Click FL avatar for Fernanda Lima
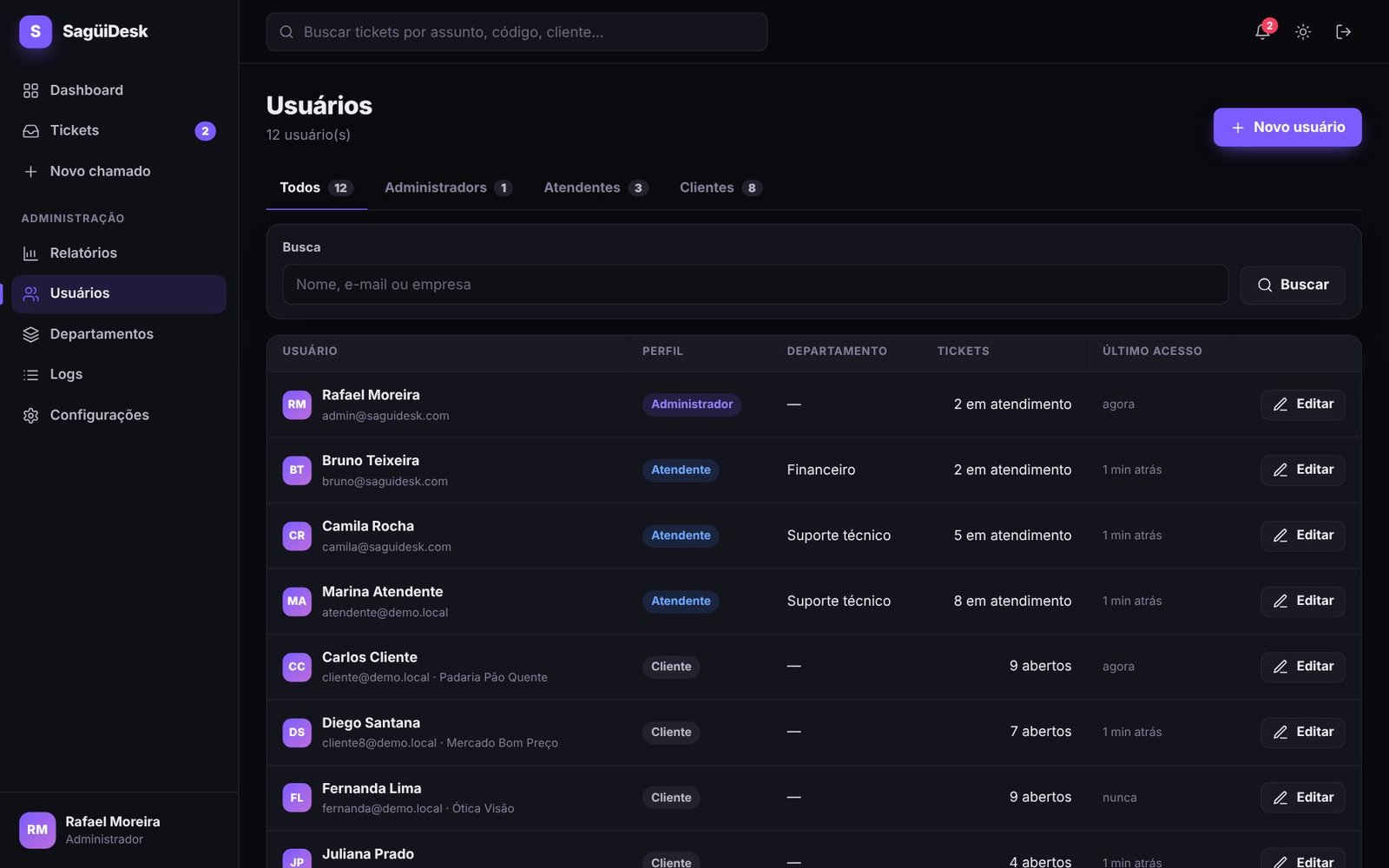1389x868 pixels. (297, 798)
